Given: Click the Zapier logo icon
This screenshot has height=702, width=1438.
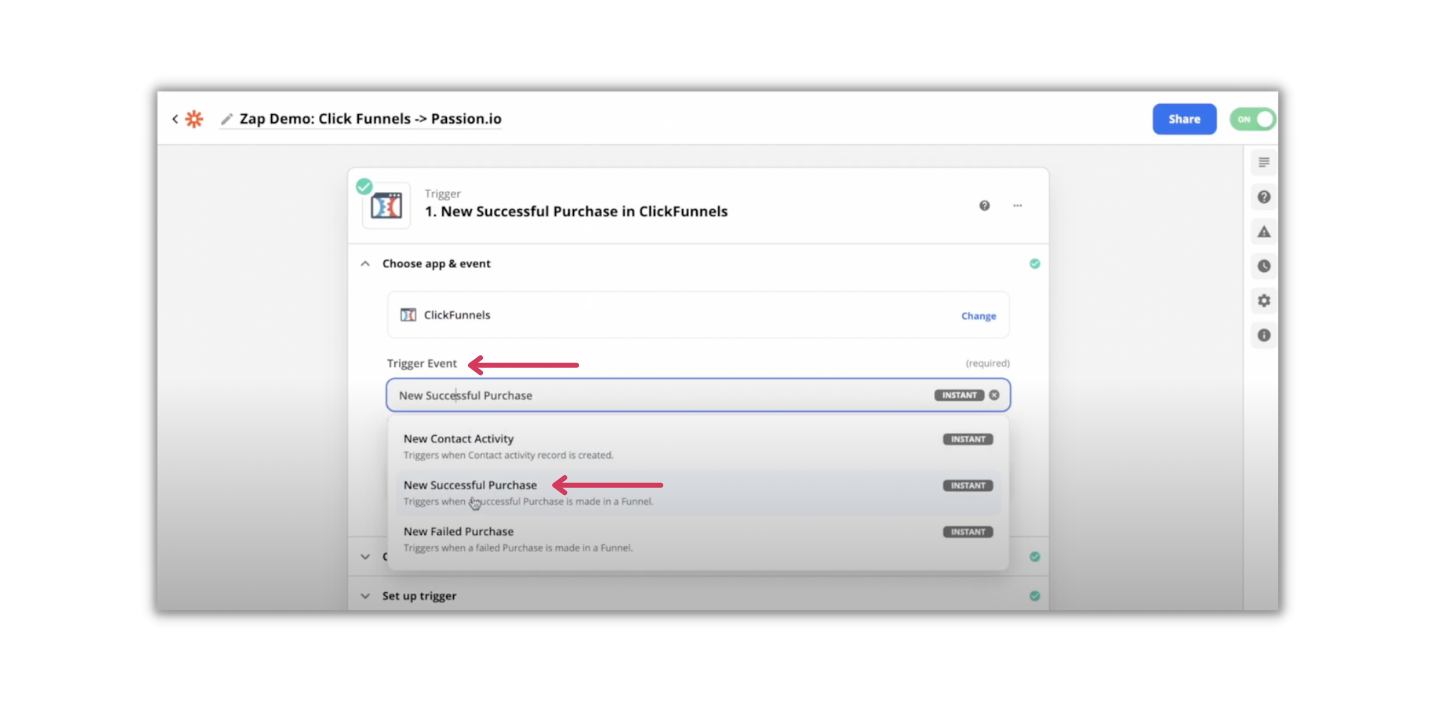Looking at the screenshot, I should pyautogui.click(x=194, y=118).
